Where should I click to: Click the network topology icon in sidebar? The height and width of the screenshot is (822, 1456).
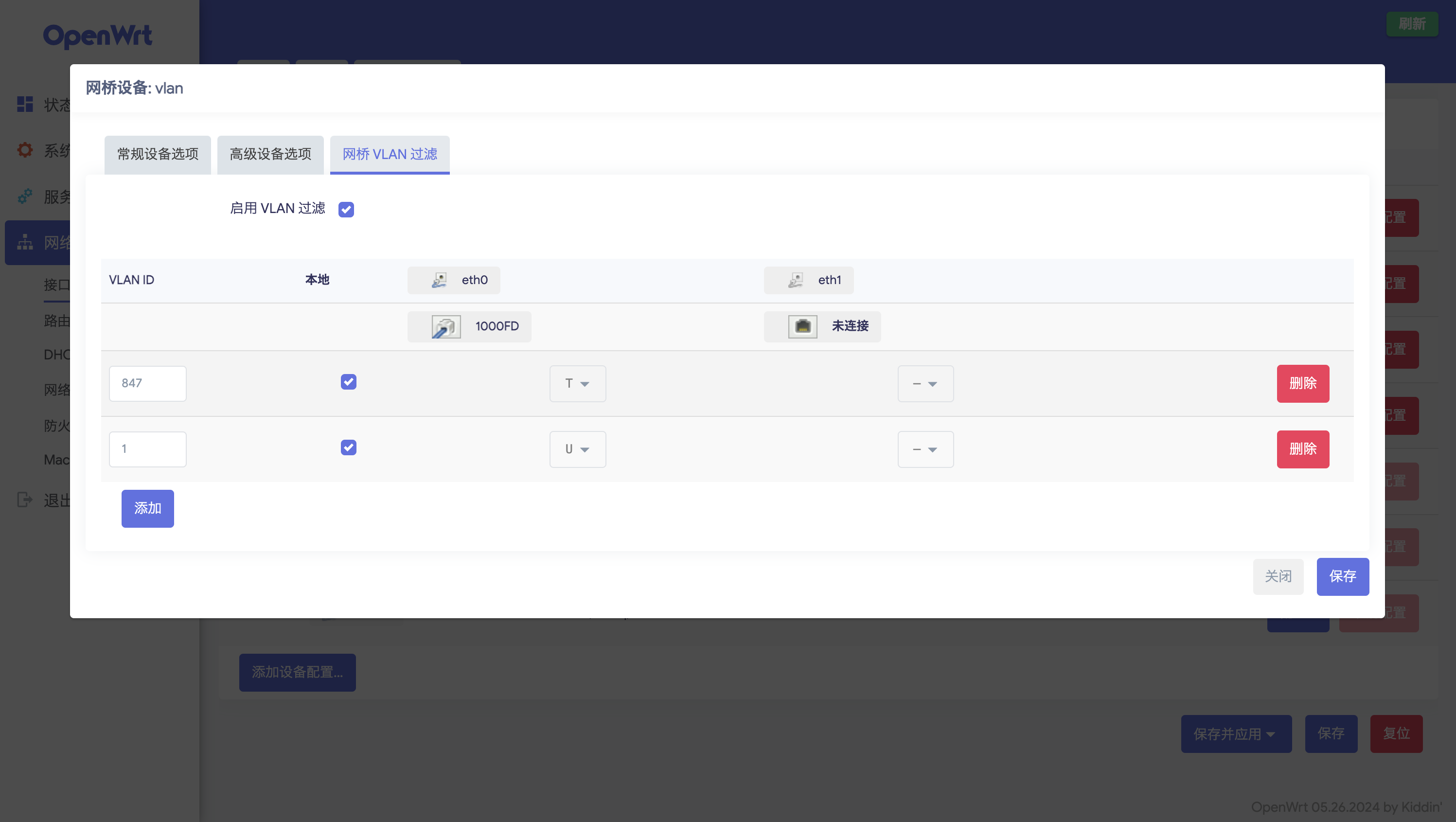click(25, 242)
